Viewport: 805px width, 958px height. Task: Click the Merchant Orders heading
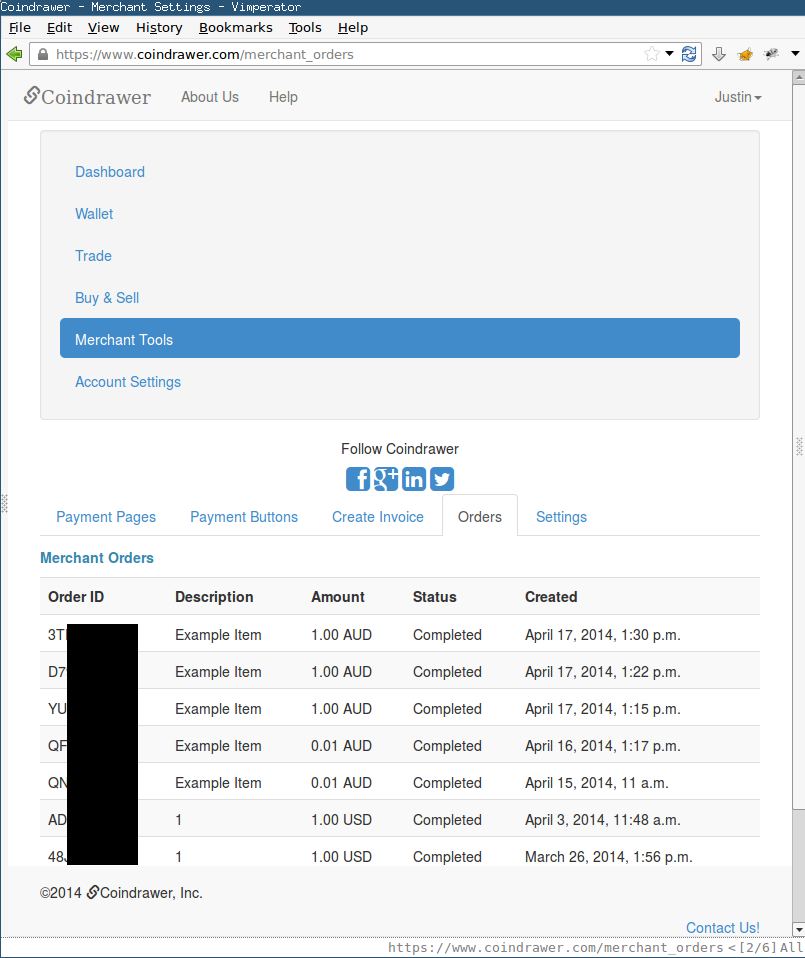97,558
